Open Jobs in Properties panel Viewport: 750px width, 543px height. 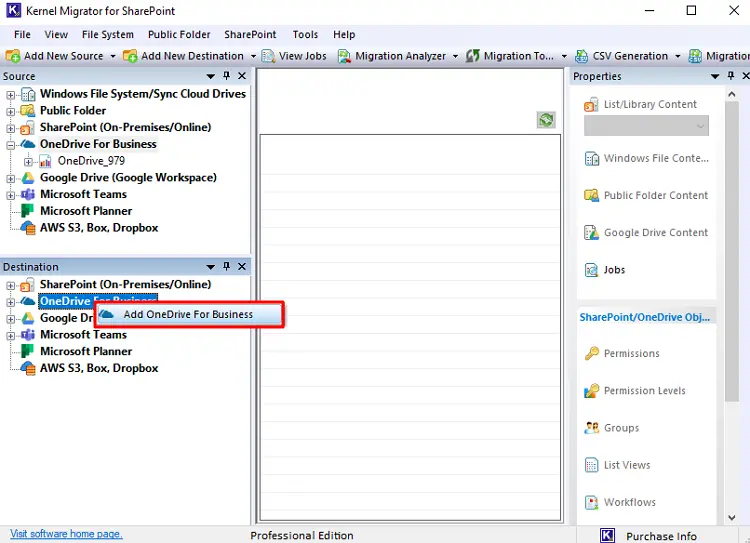click(x=614, y=270)
